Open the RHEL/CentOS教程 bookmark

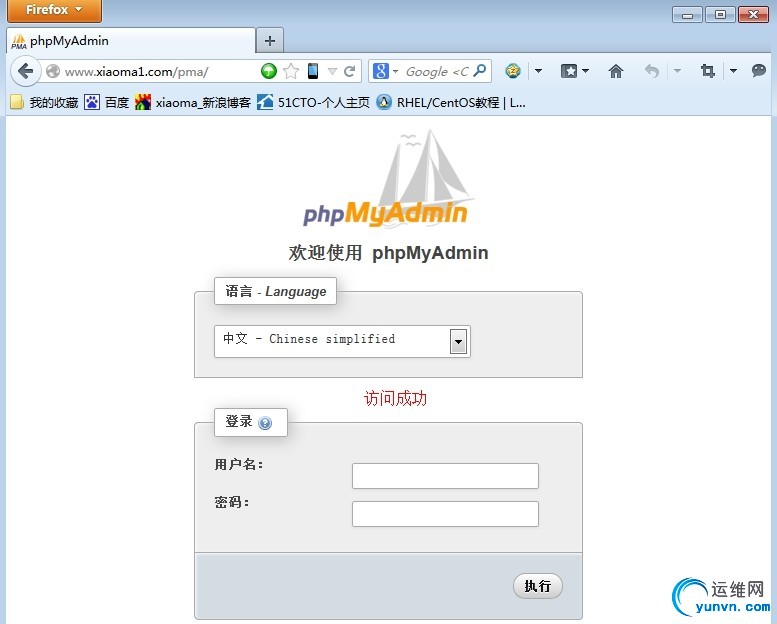coord(451,103)
